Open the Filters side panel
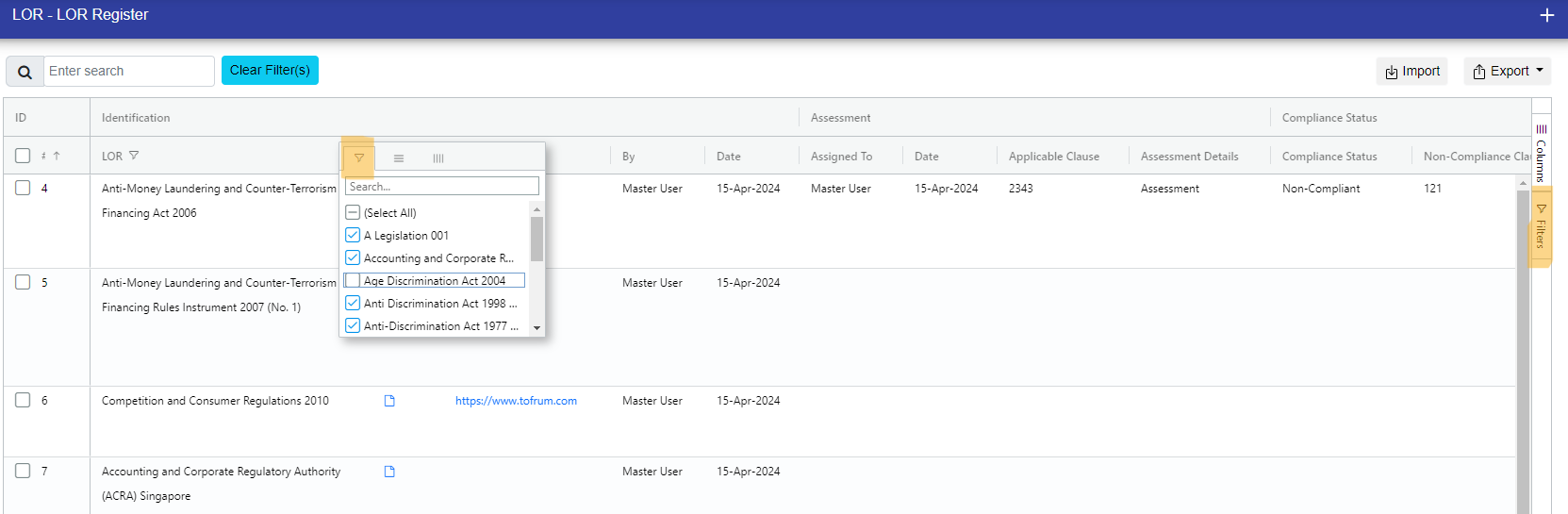Viewport: 1568px width, 514px height. coord(1541,227)
